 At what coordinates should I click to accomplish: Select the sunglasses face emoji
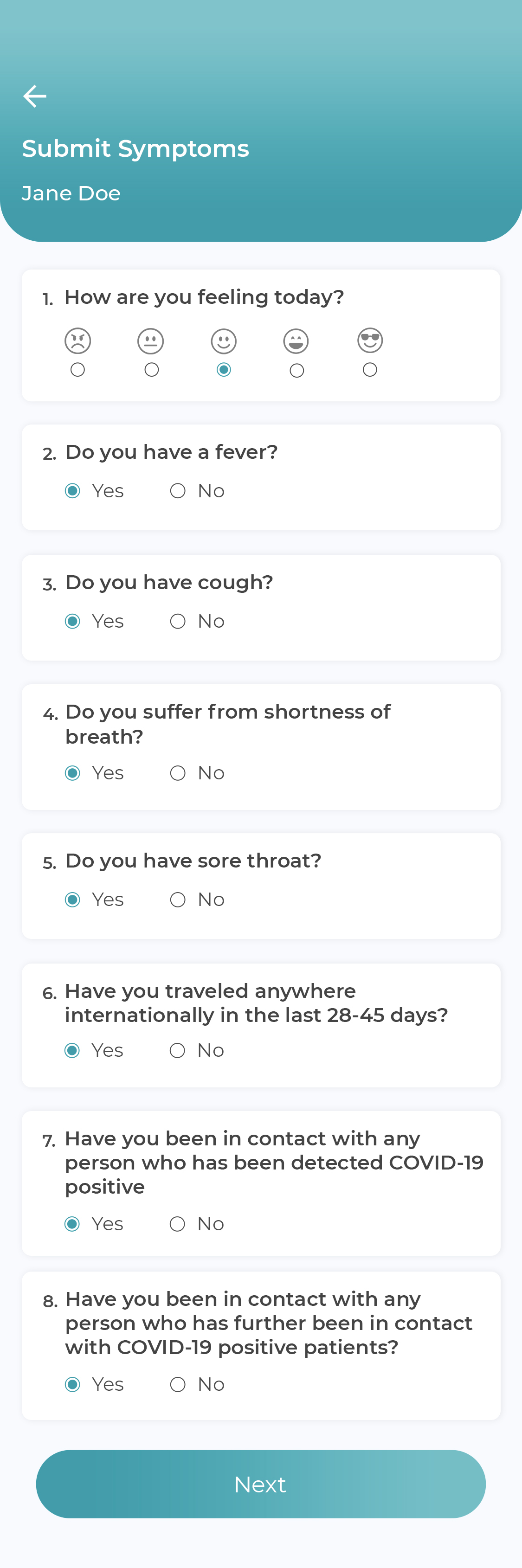370,340
